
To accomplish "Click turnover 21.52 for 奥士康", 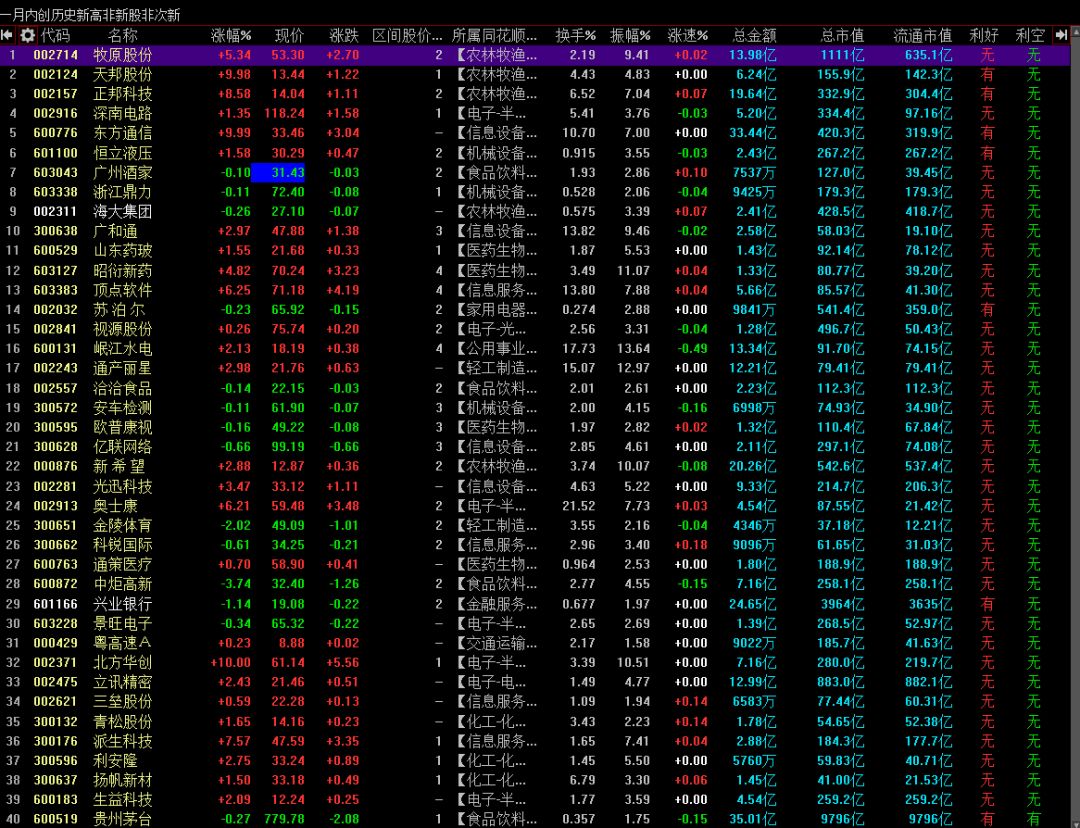I will pyautogui.click(x=579, y=506).
